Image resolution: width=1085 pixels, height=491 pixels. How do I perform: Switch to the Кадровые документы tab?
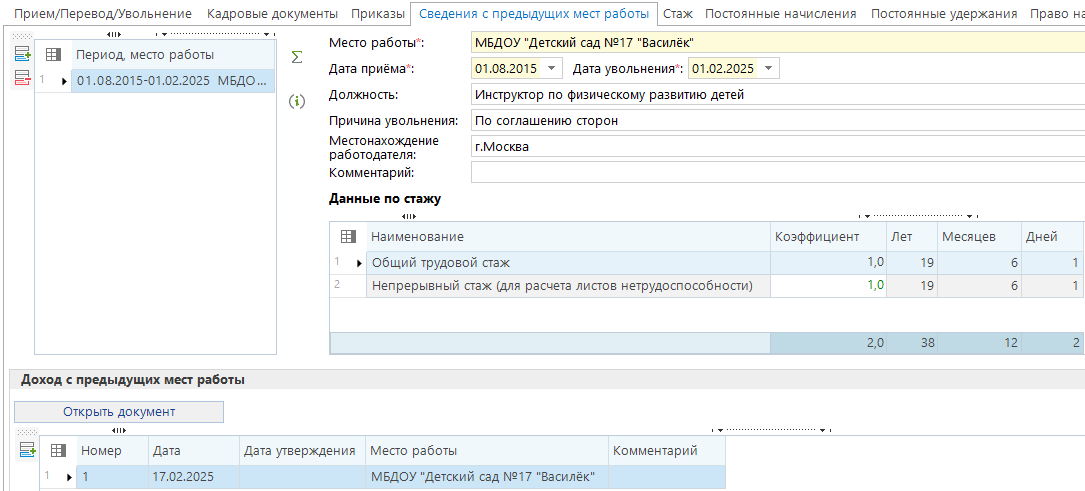(272, 14)
